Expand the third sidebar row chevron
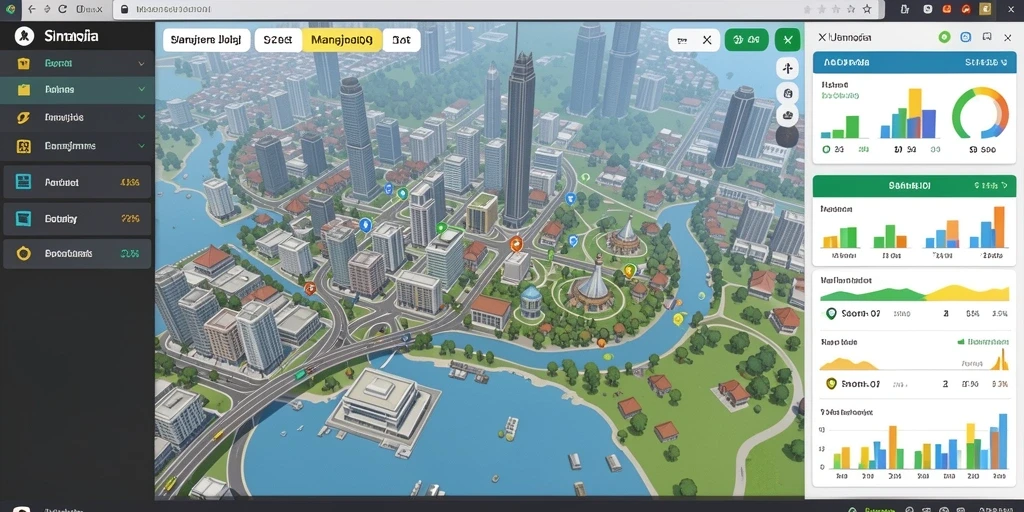The image size is (1024, 512). pos(141,118)
